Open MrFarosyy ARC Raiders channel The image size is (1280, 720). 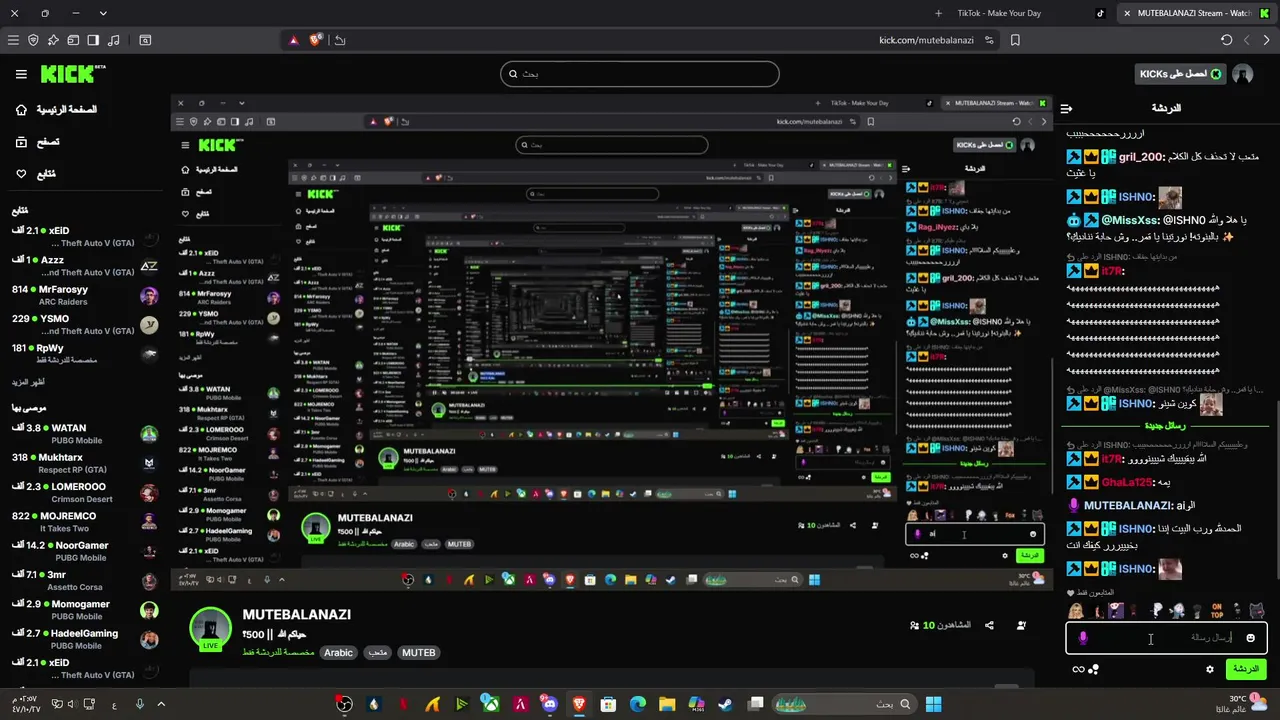[x=85, y=295]
